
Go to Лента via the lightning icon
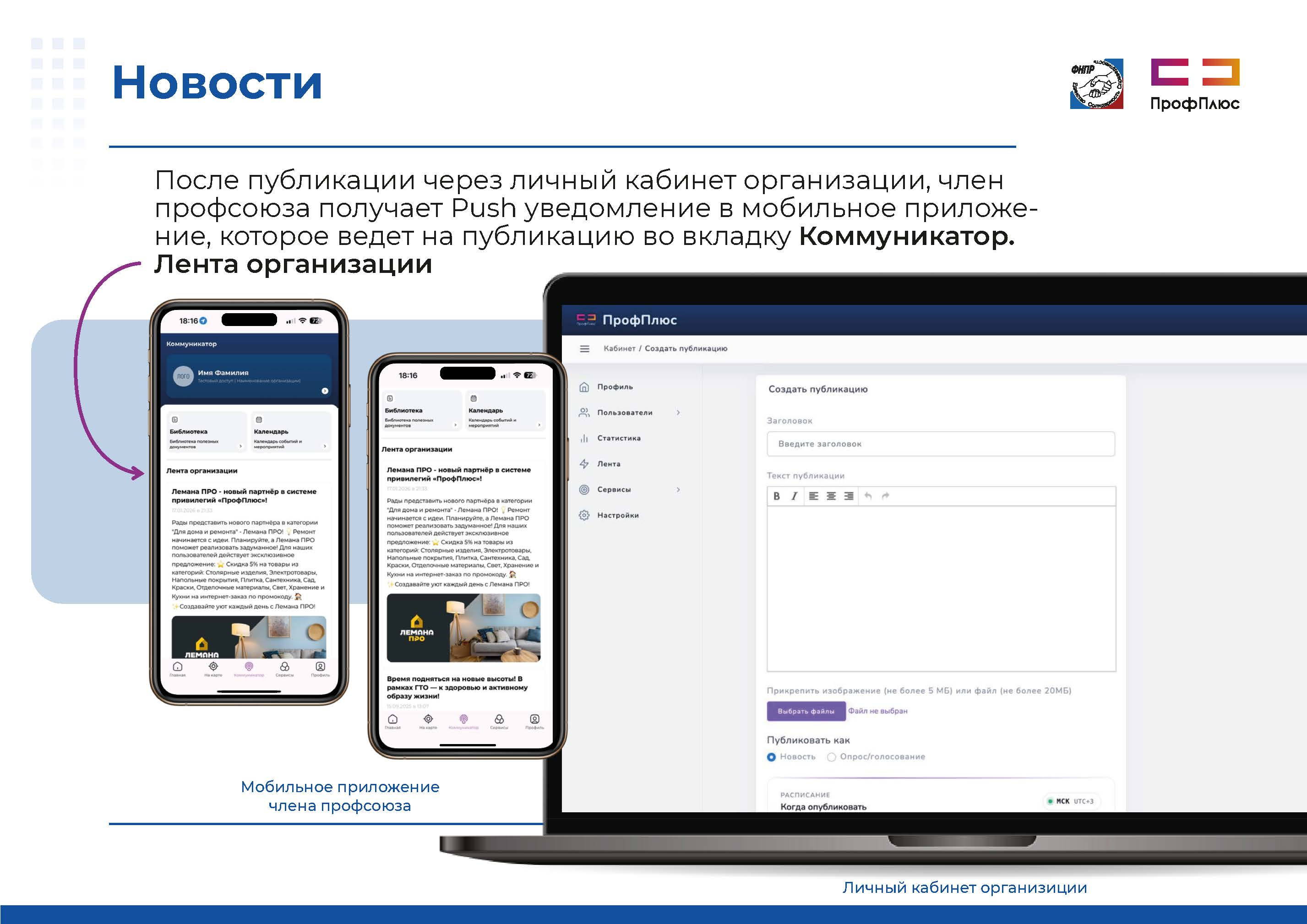tap(584, 464)
